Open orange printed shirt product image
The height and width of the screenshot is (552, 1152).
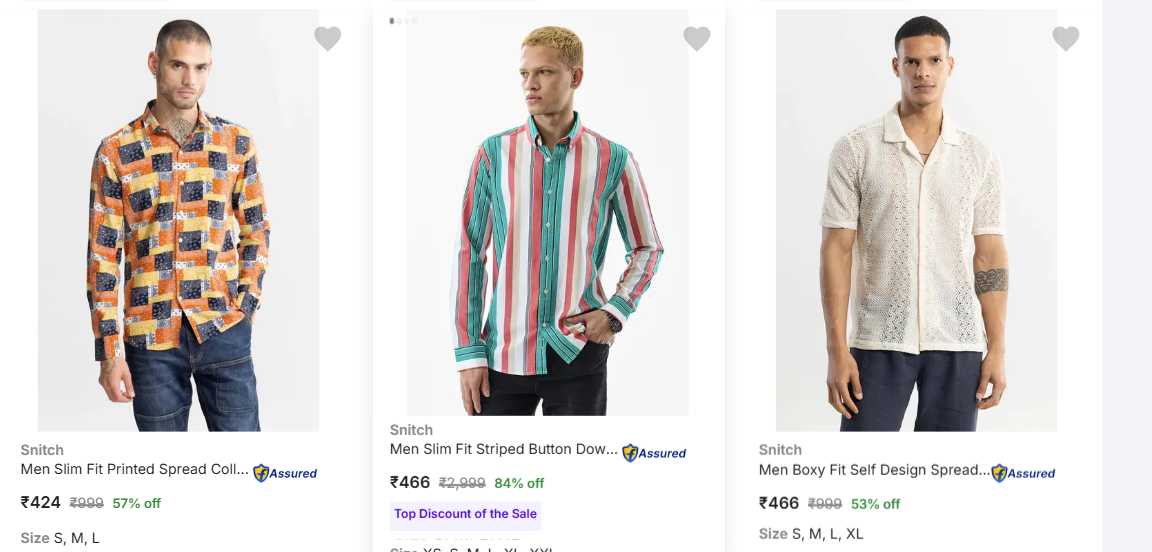click(178, 220)
